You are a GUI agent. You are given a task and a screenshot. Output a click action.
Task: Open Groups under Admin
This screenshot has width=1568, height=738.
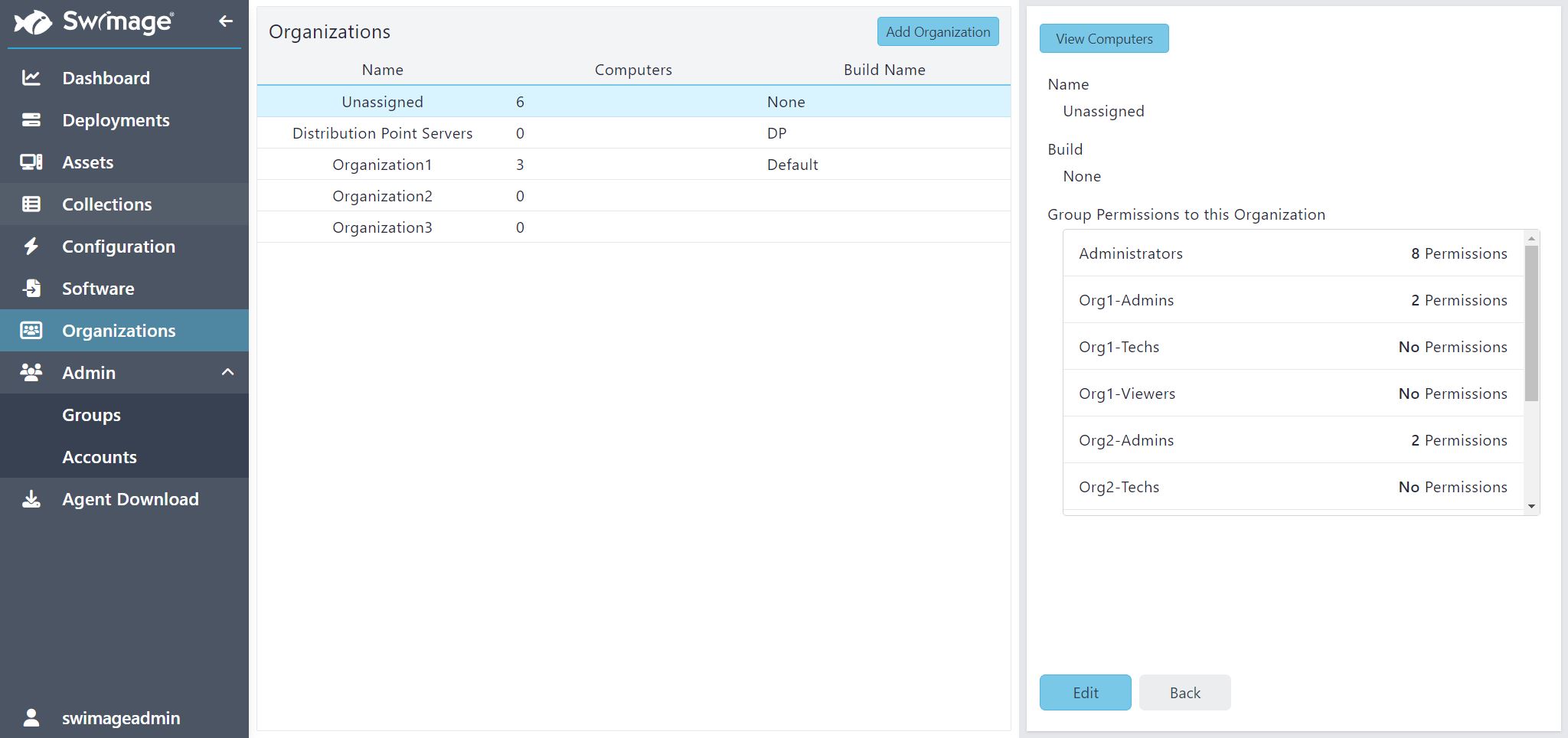124,414
